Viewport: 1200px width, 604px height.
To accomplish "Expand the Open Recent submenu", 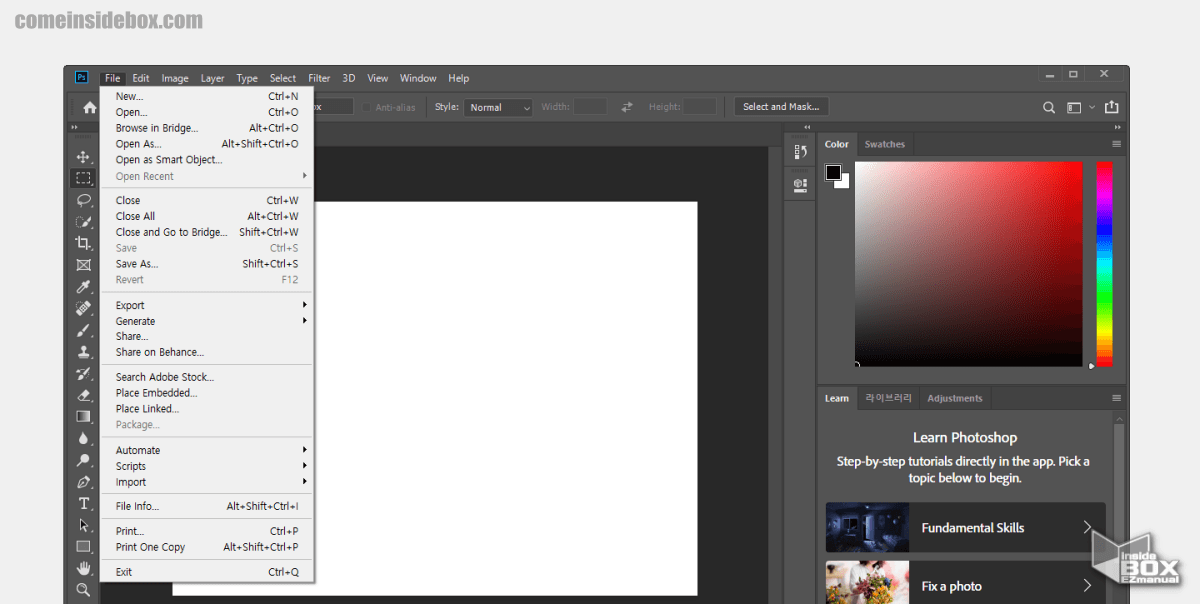I will pyautogui.click(x=208, y=176).
